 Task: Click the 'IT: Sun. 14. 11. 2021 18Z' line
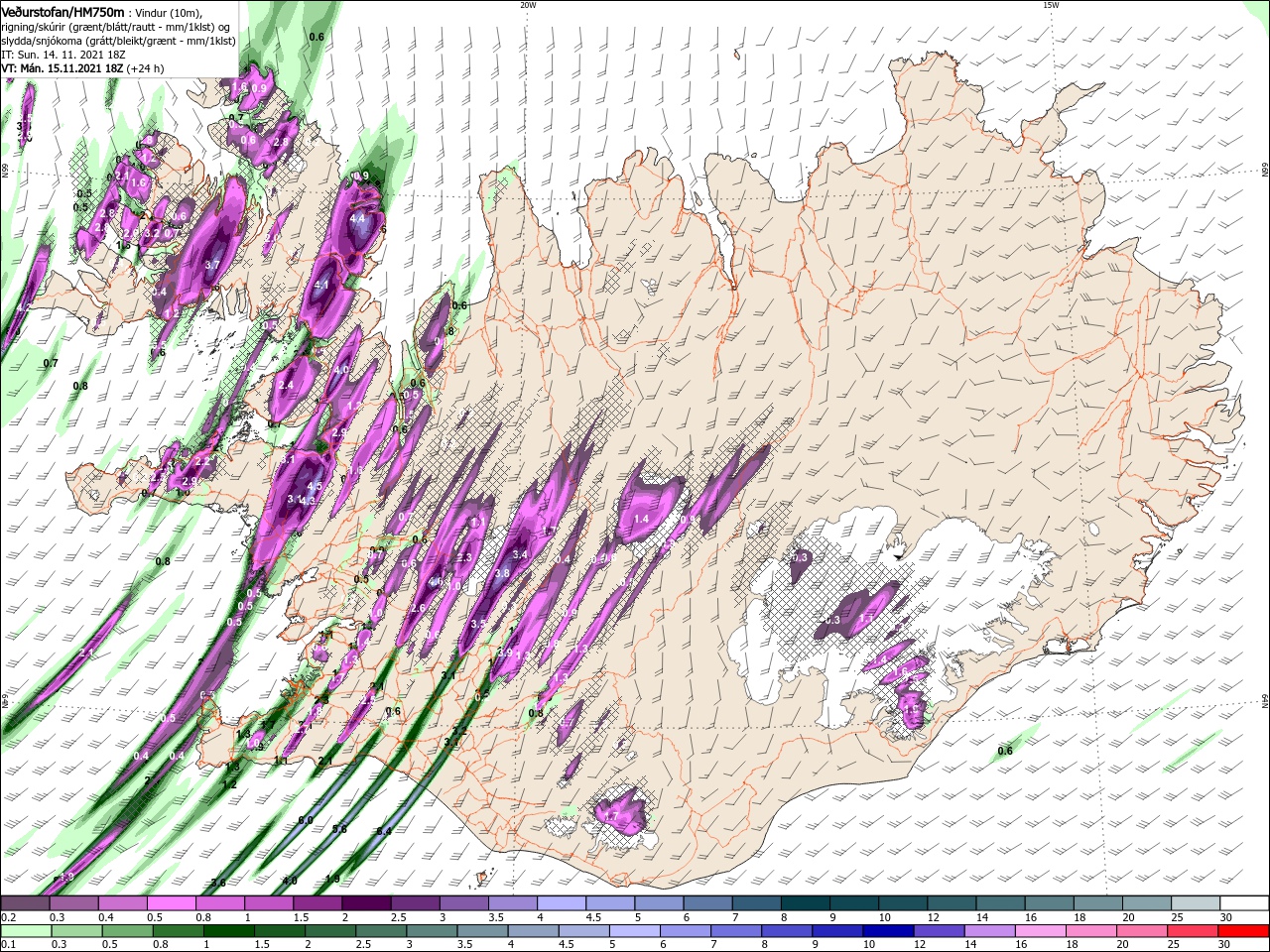coord(65,54)
